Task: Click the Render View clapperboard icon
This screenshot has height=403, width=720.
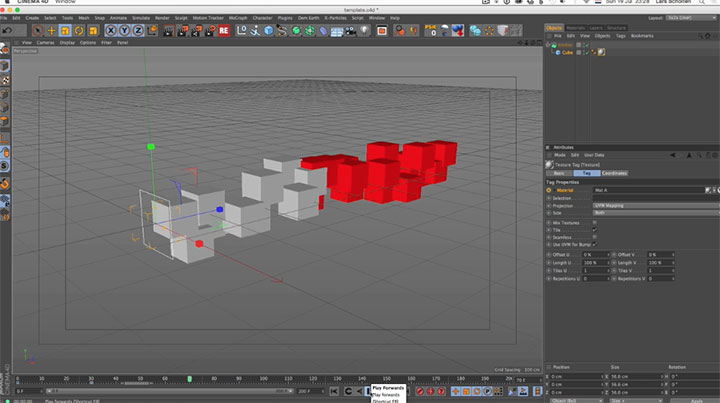Action: point(169,31)
